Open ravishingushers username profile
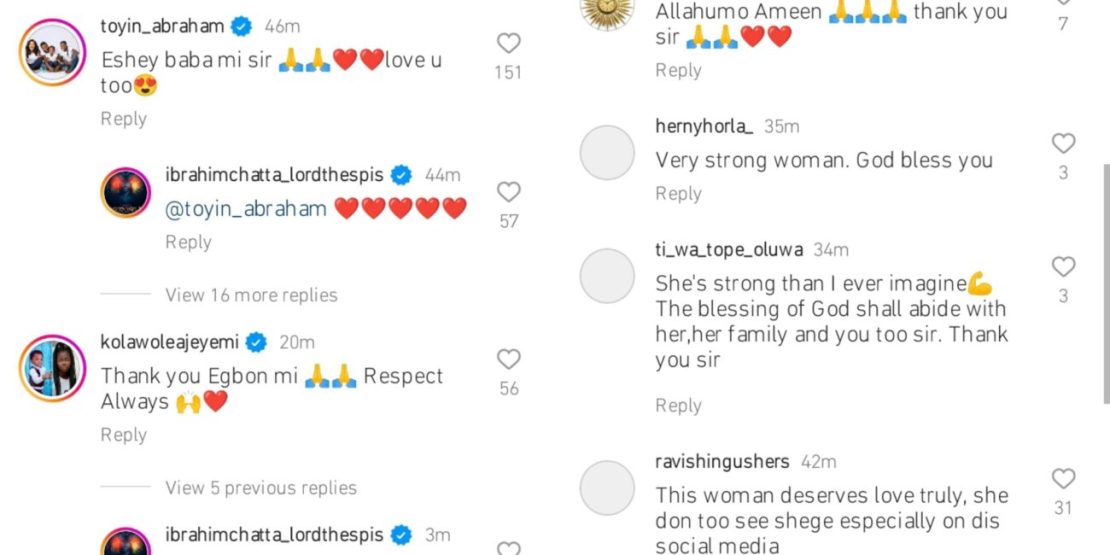 pos(722,462)
